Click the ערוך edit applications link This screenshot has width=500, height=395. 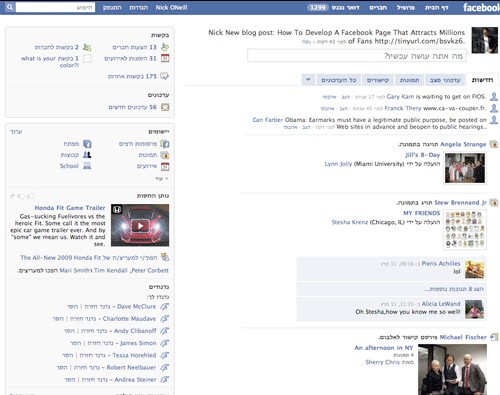[16, 132]
